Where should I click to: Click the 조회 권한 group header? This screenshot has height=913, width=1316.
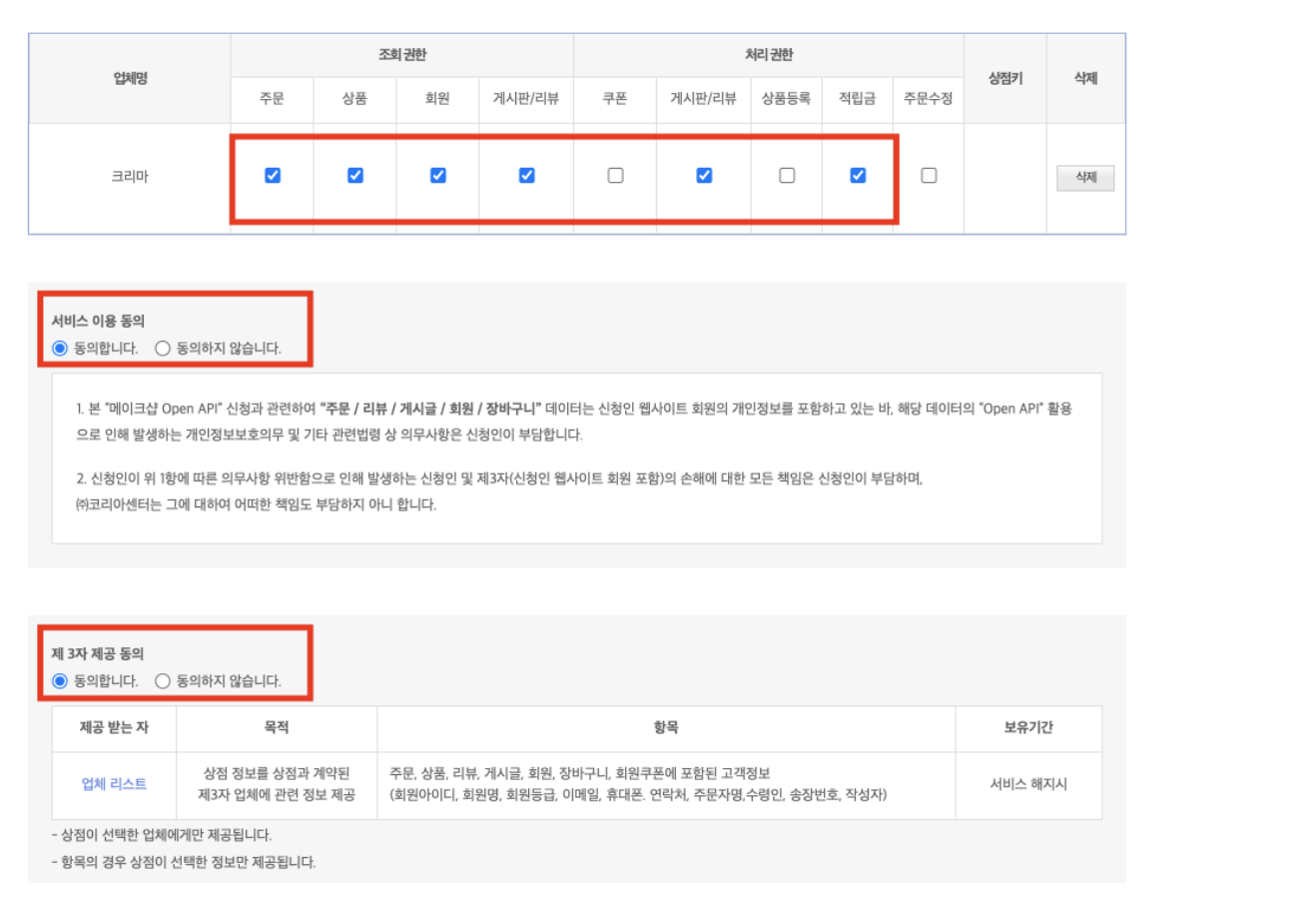pyautogui.click(x=401, y=55)
